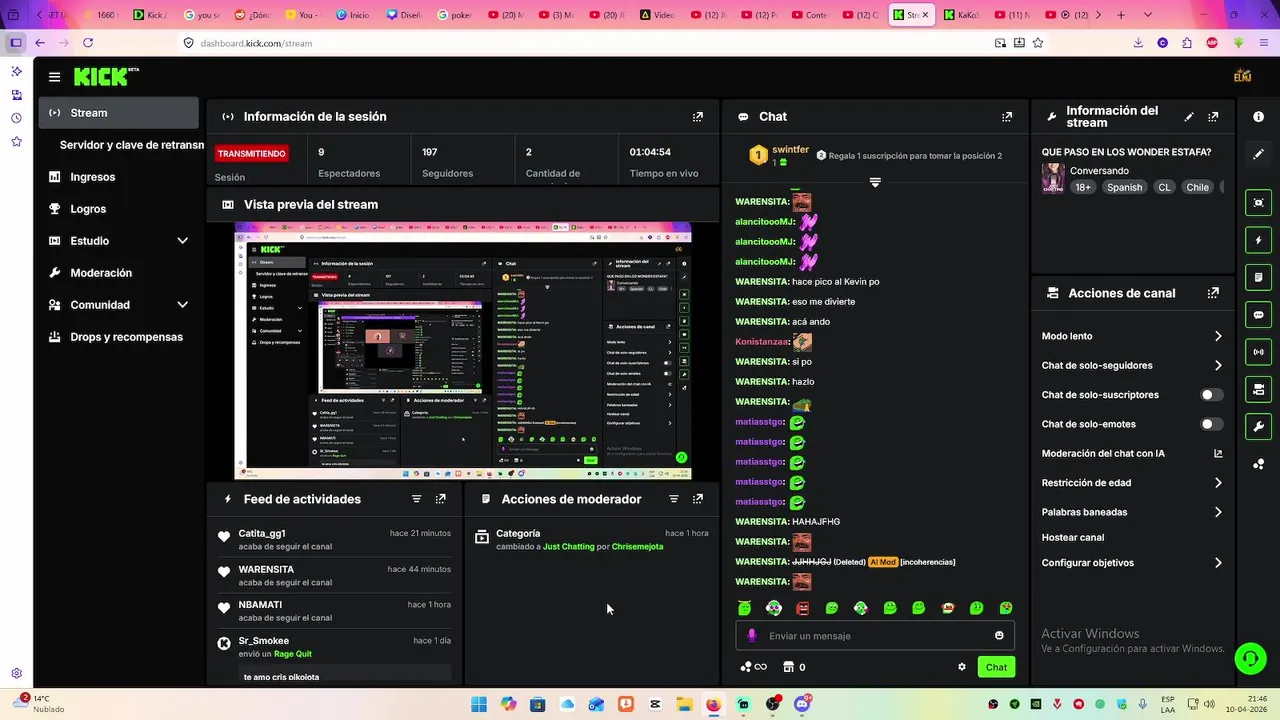Open dashboard settings gear at bottom left
1280x720 pixels.
(x=16, y=674)
